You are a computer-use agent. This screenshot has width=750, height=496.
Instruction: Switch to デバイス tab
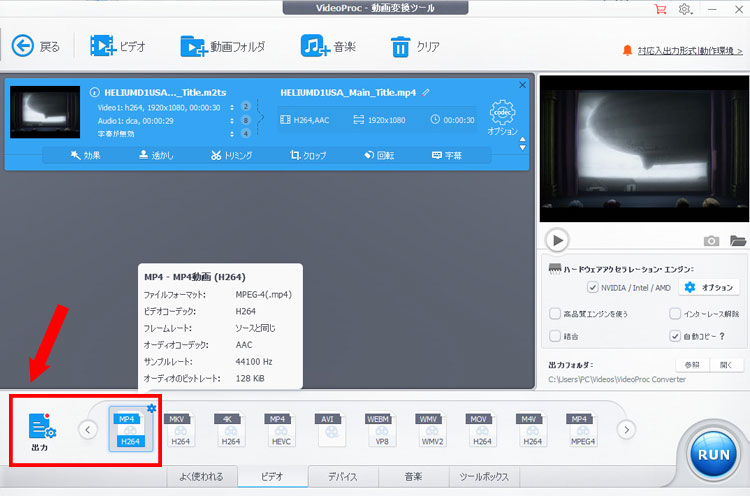343,476
